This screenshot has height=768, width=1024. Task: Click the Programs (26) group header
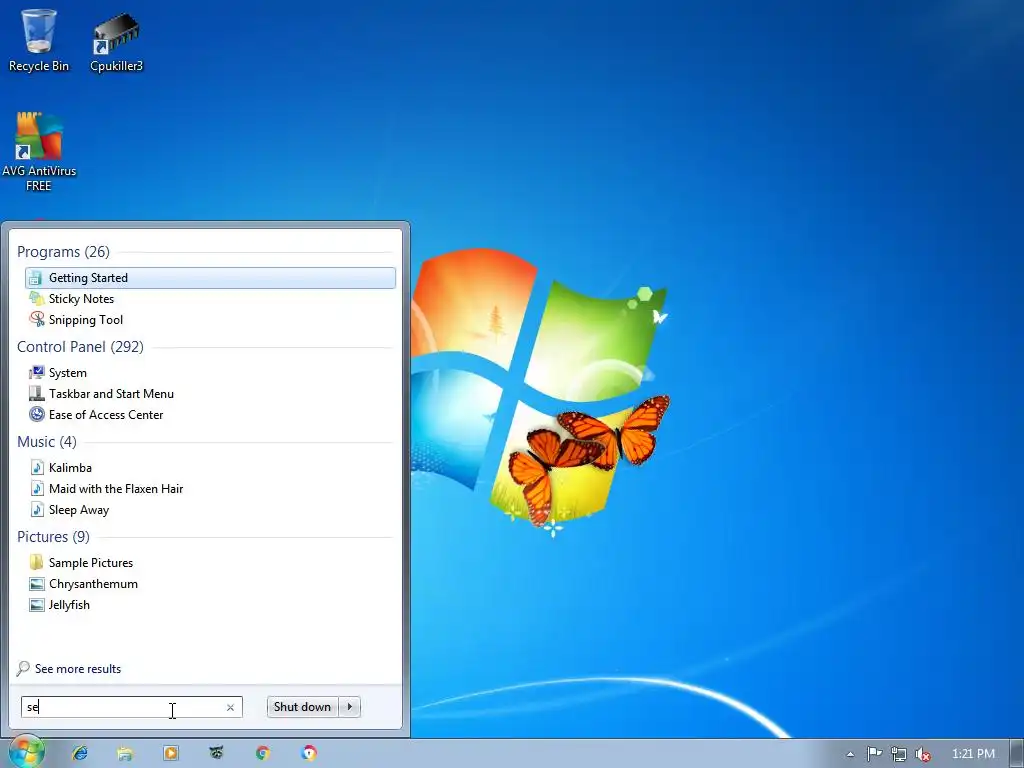(x=63, y=251)
